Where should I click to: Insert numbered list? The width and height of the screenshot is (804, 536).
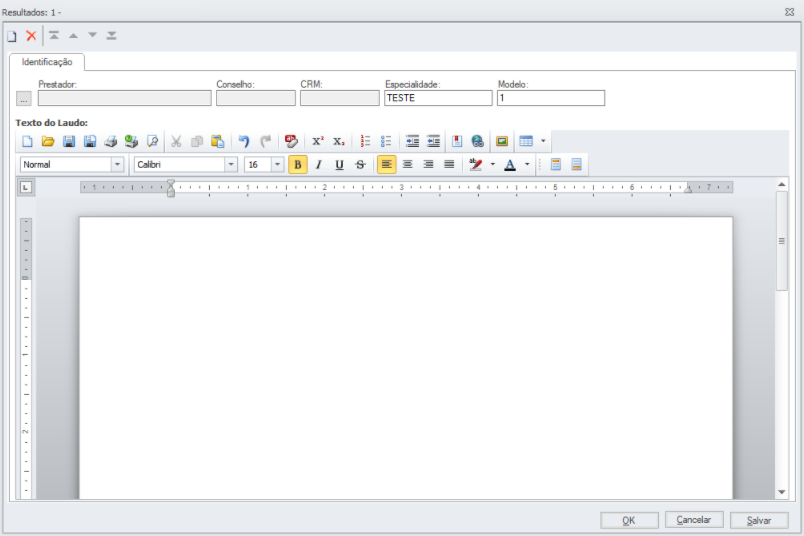click(365, 141)
